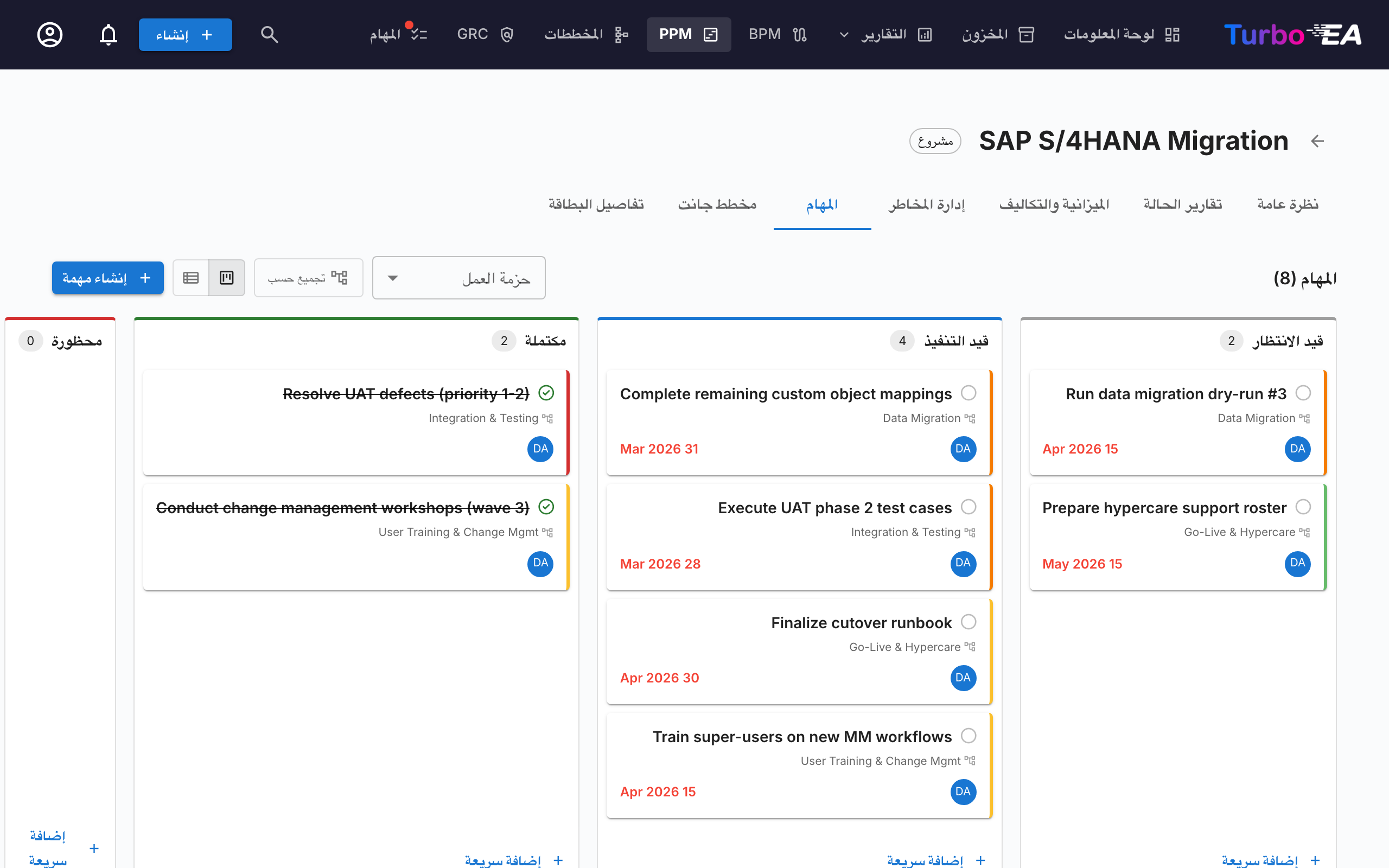Viewport: 1389px width, 868px height.
Task: Expand the التقارير reports menu
Action: pyautogui.click(x=885, y=34)
